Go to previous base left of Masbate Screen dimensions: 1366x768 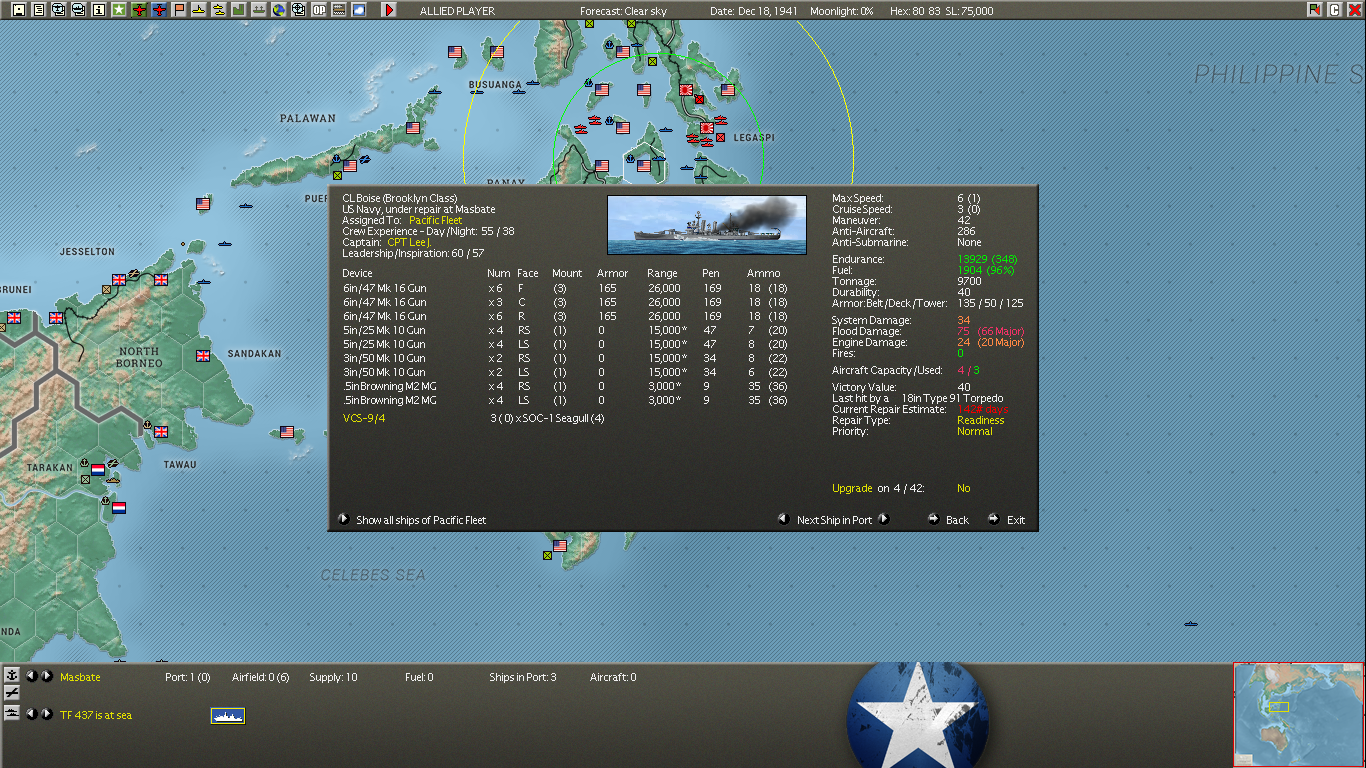[31, 676]
